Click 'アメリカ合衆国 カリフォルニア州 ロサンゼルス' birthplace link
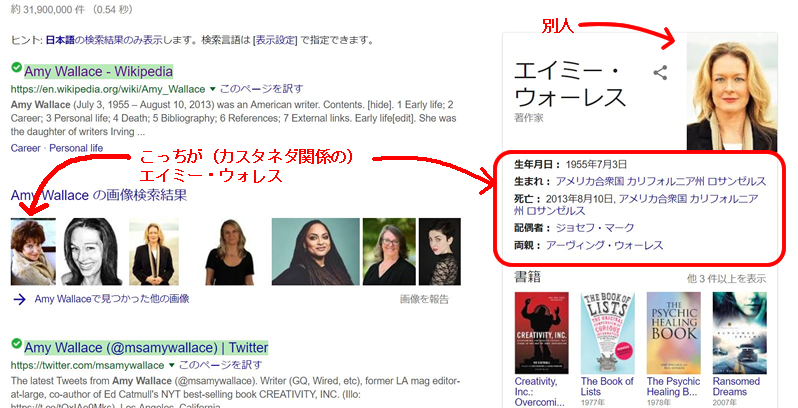The width and height of the screenshot is (798, 408). tap(661, 181)
